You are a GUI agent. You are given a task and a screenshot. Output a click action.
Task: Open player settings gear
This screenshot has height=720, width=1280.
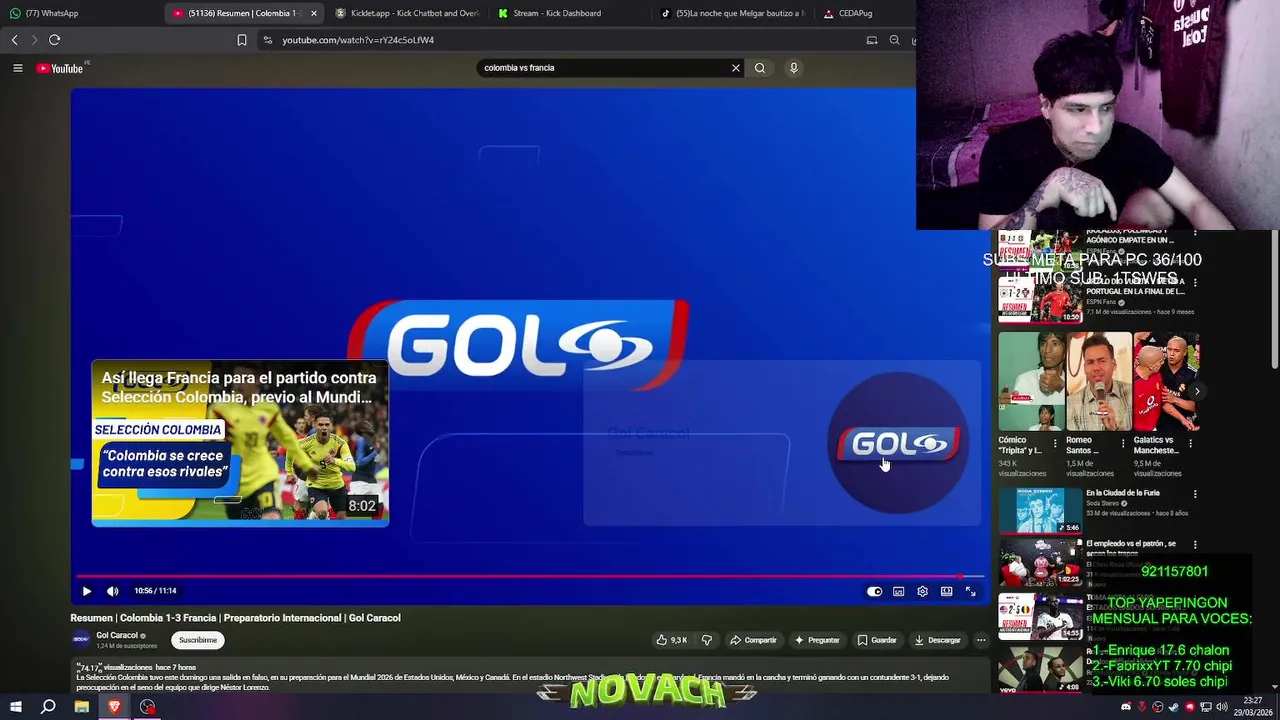point(922,591)
